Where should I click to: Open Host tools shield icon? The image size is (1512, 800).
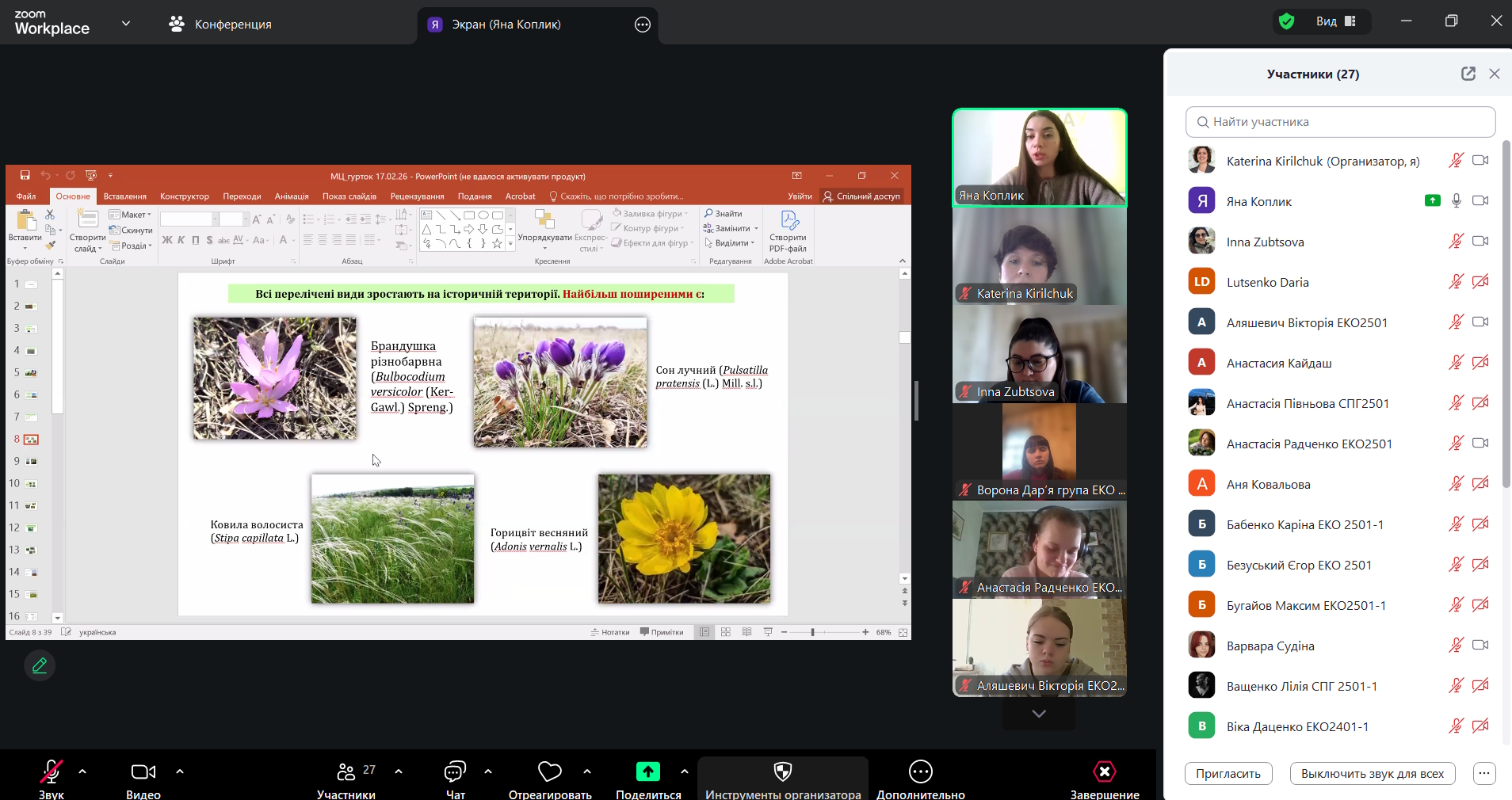782,771
